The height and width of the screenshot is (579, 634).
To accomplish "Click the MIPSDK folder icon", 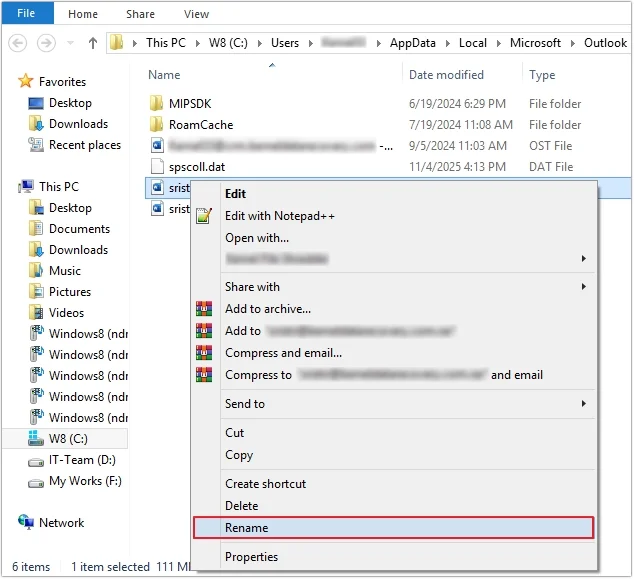I will point(156,104).
